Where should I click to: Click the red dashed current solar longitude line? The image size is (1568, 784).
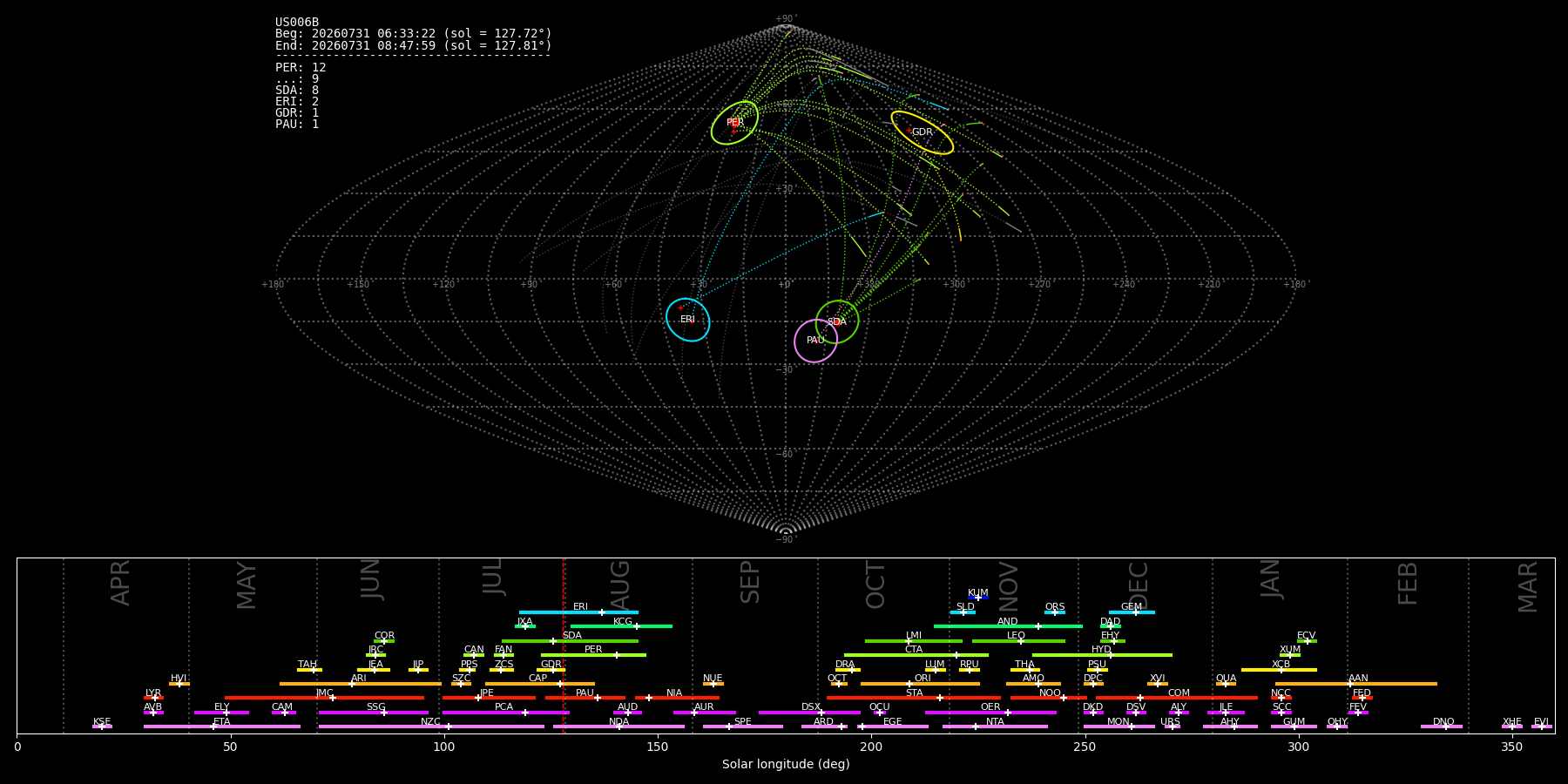pos(564,645)
